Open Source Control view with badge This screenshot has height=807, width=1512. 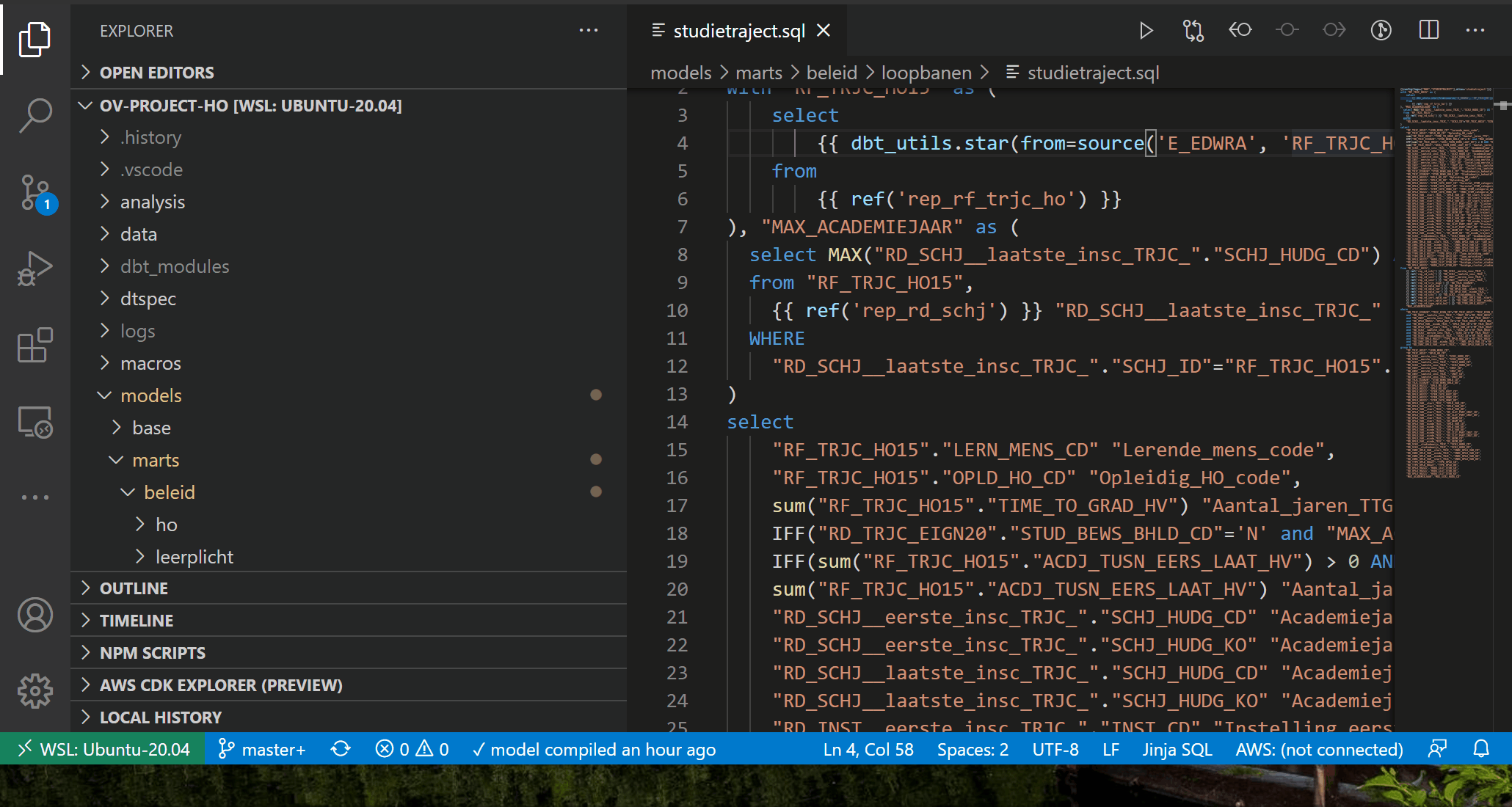[x=35, y=193]
